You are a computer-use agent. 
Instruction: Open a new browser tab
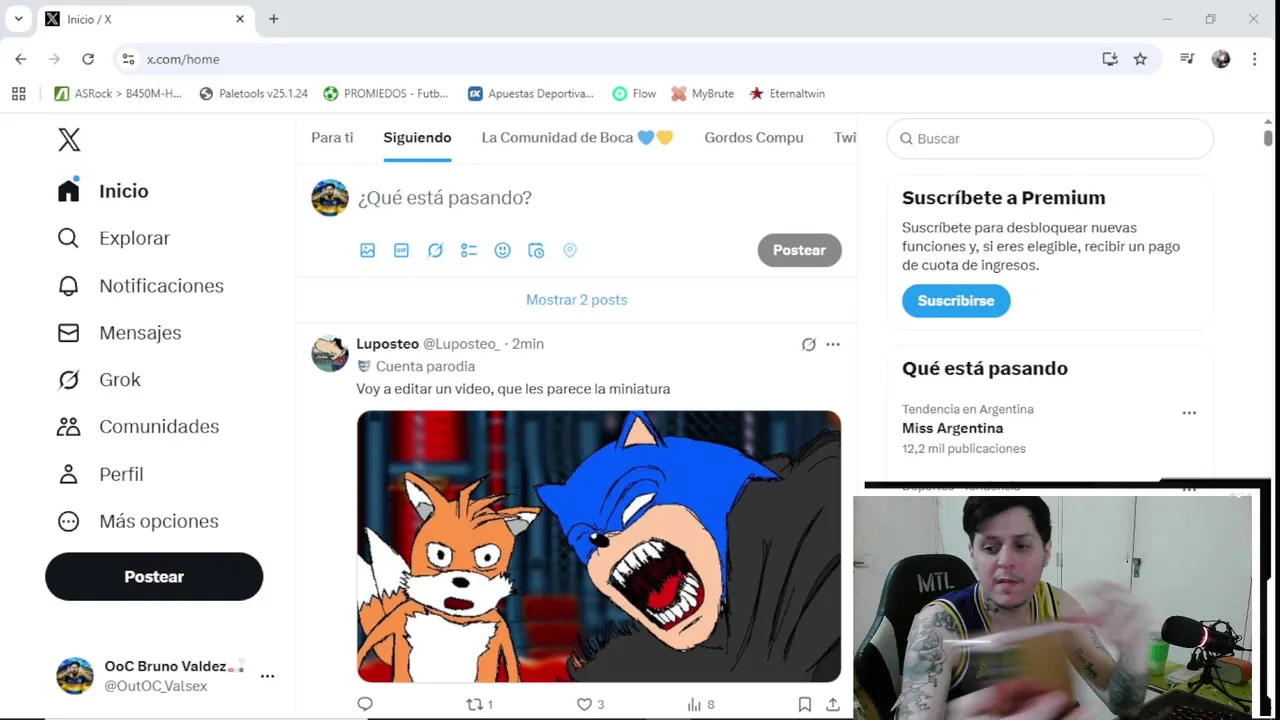tap(274, 19)
